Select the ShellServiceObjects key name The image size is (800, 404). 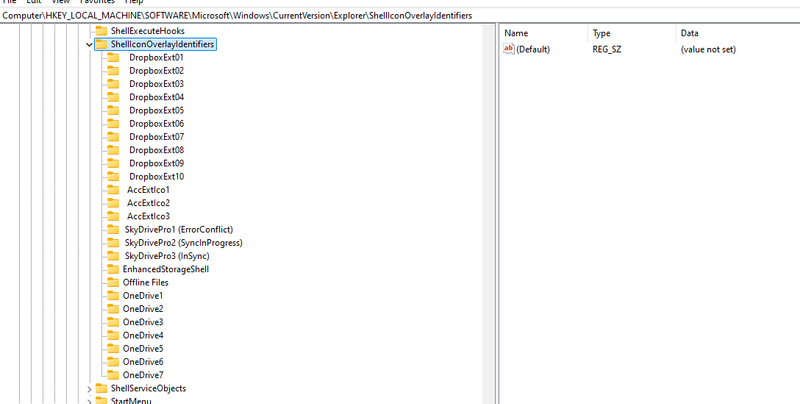(148, 389)
